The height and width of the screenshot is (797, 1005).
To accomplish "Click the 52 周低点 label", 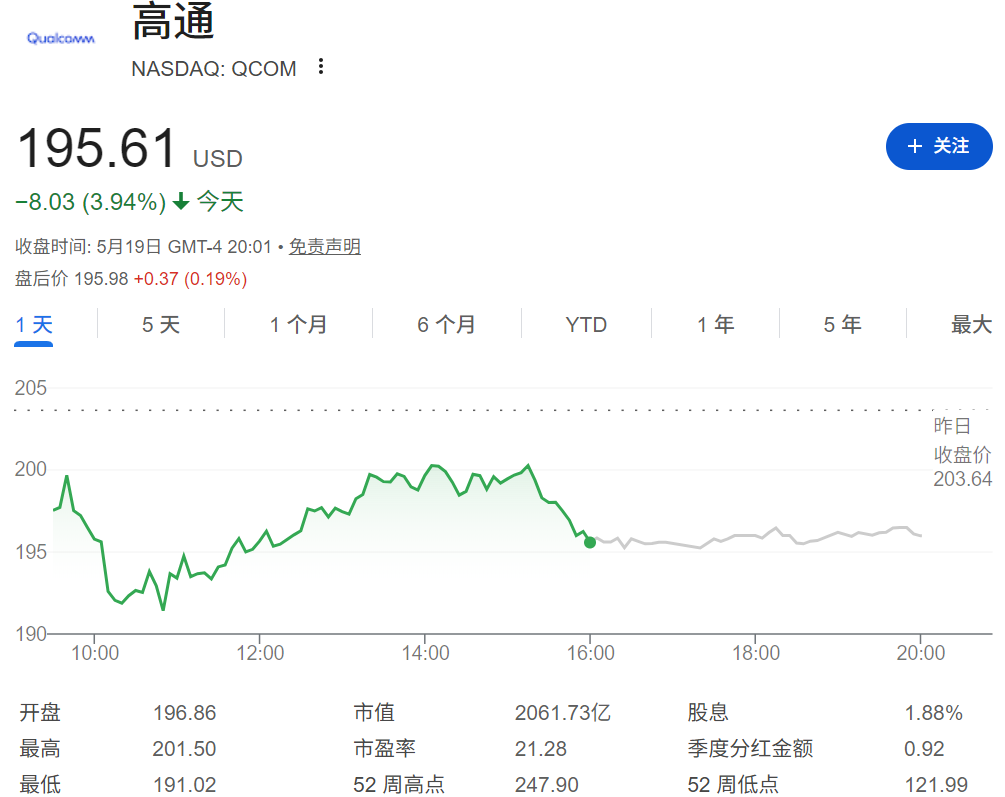I will (733, 785).
